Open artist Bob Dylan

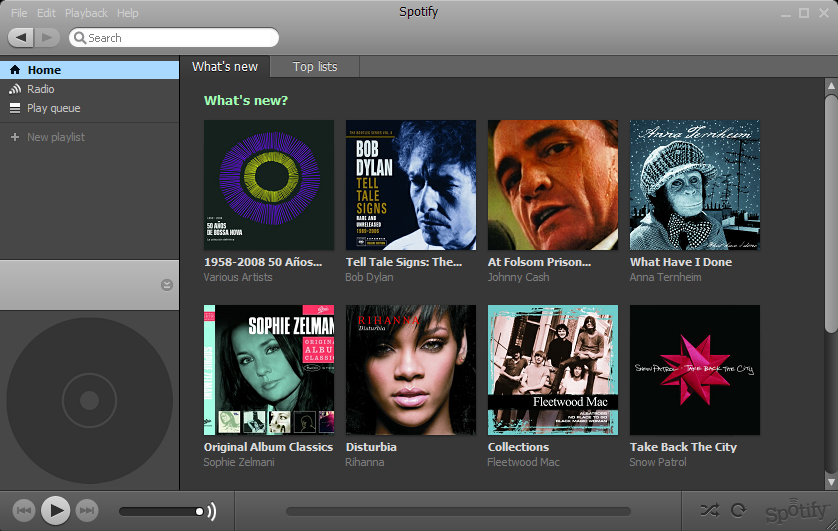(369, 277)
